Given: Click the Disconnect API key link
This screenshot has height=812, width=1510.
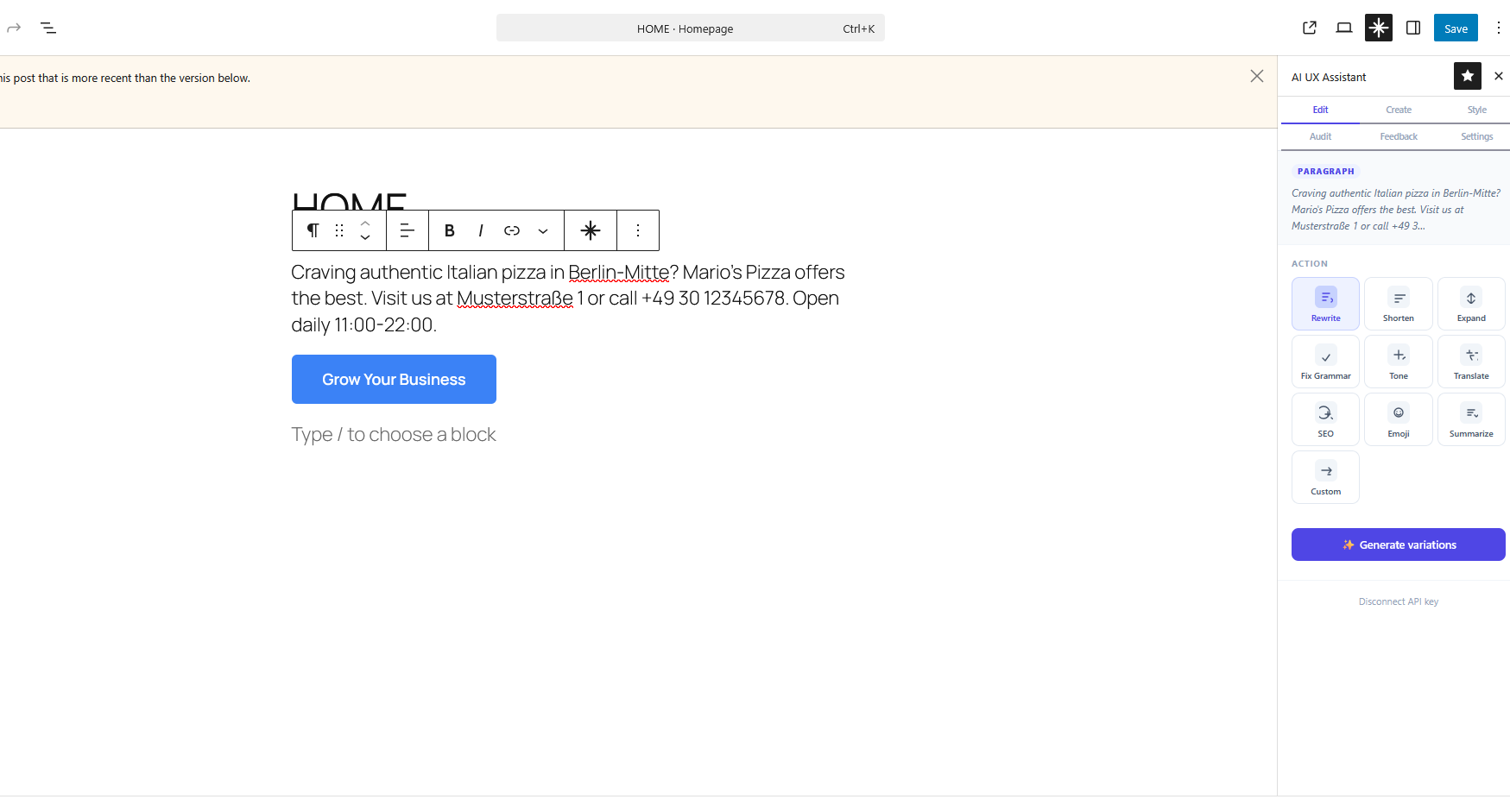Looking at the screenshot, I should (x=1398, y=601).
